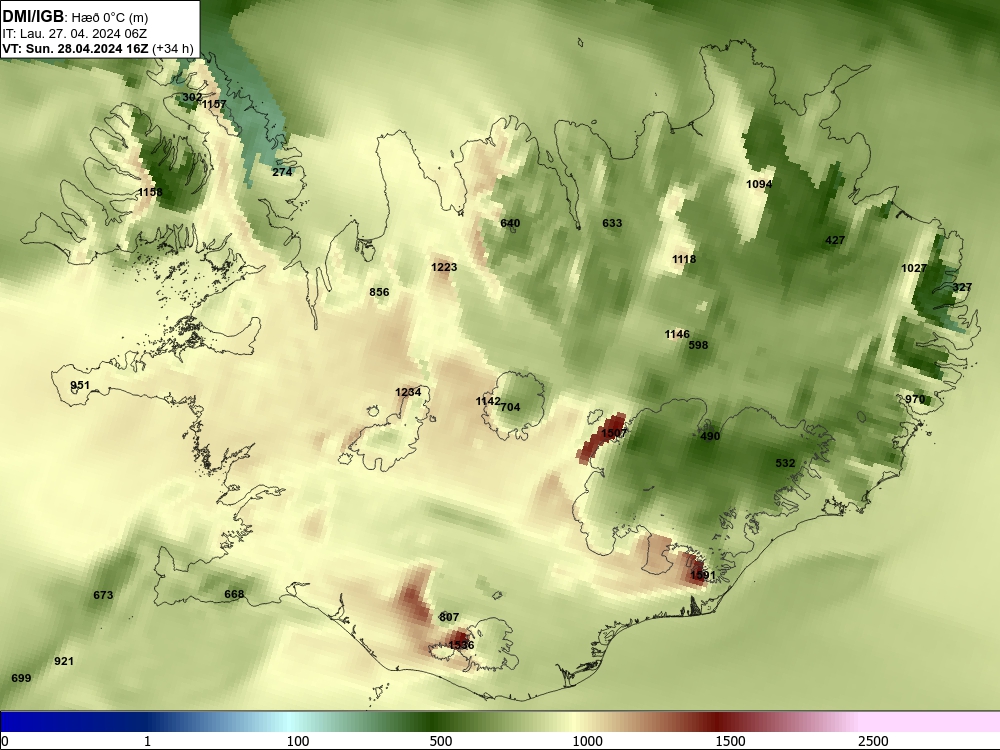Click the 'Hæð 0°C (m)' label
1000x750 pixels.
110,18
